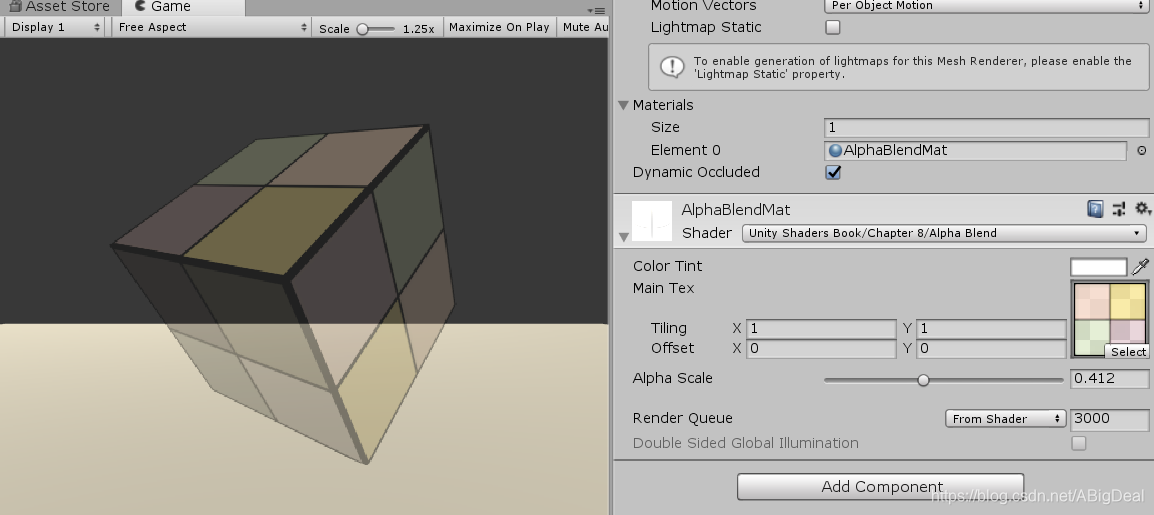Click the AlphaBlendMat material preview thumbnail
Viewport: 1154px width, 515px height.
[x=652, y=221]
